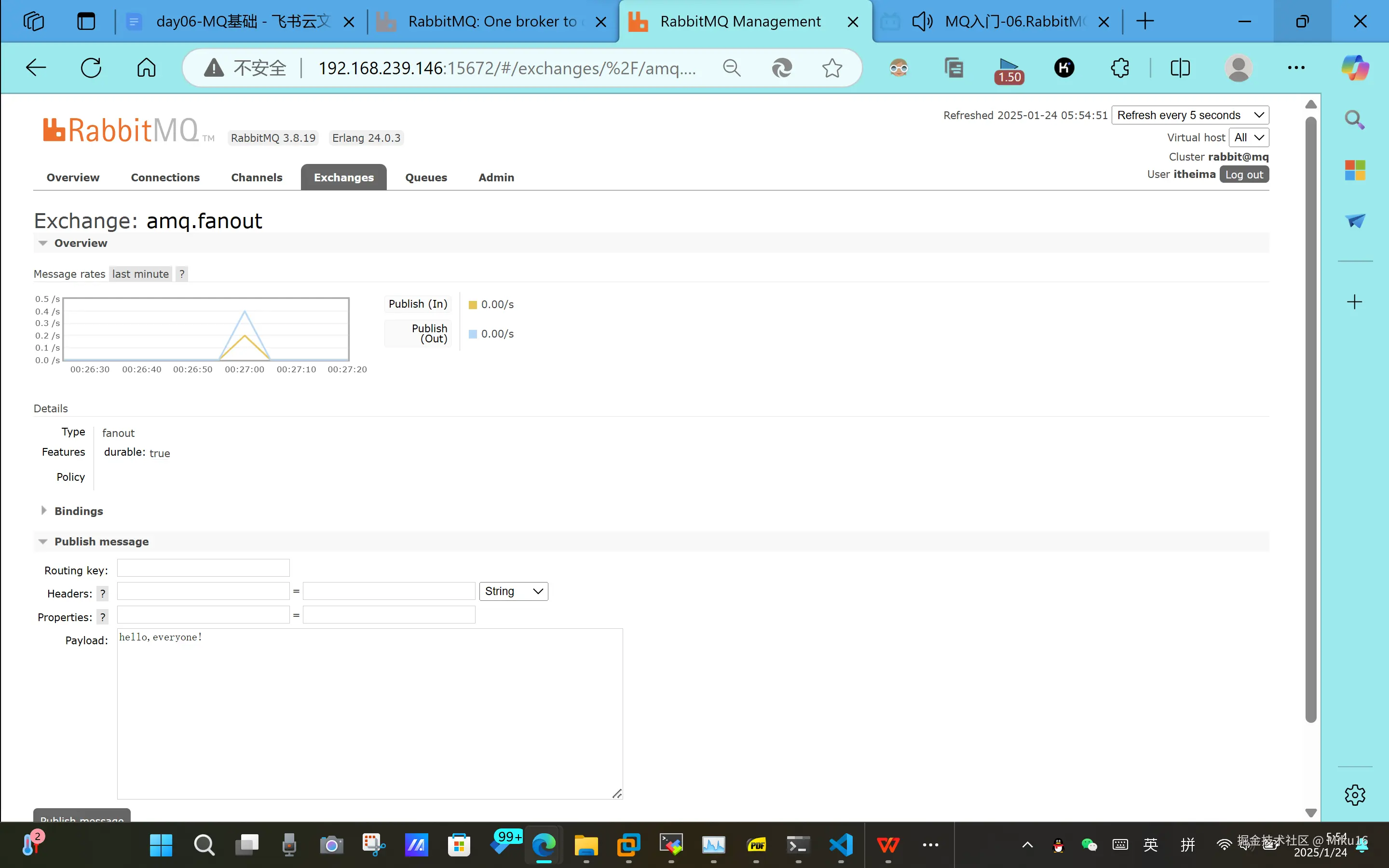
Task: Click the browser refresh icon
Action: (x=91, y=68)
